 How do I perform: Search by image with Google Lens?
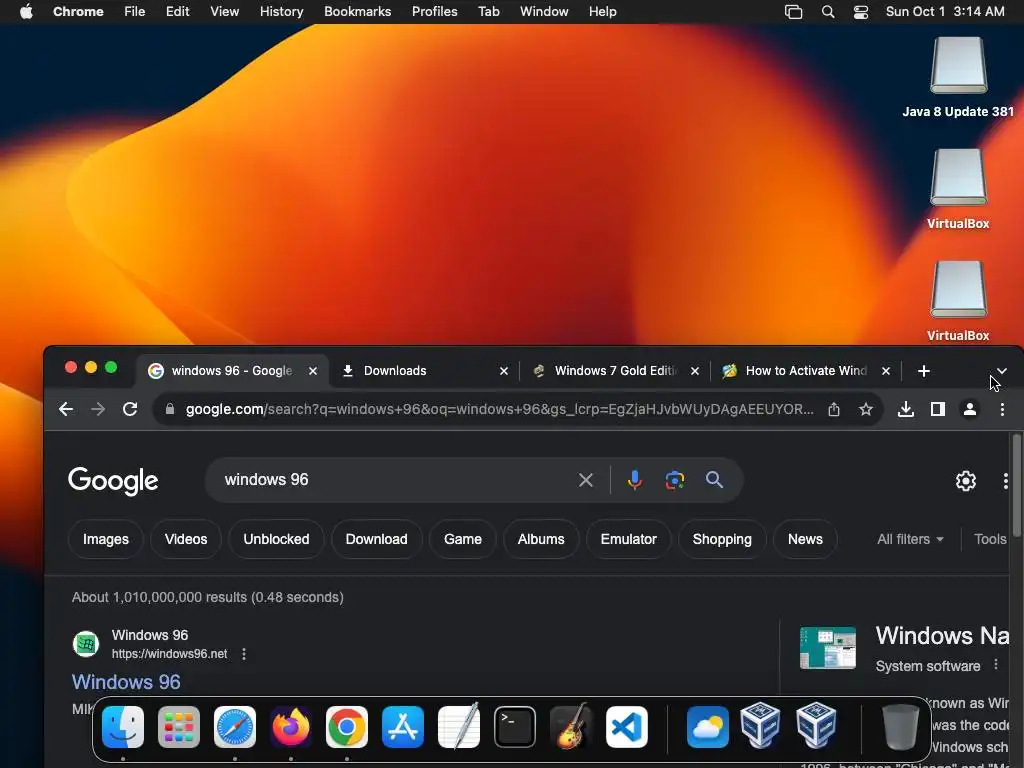pyautogui.click(x=675, y=481)
